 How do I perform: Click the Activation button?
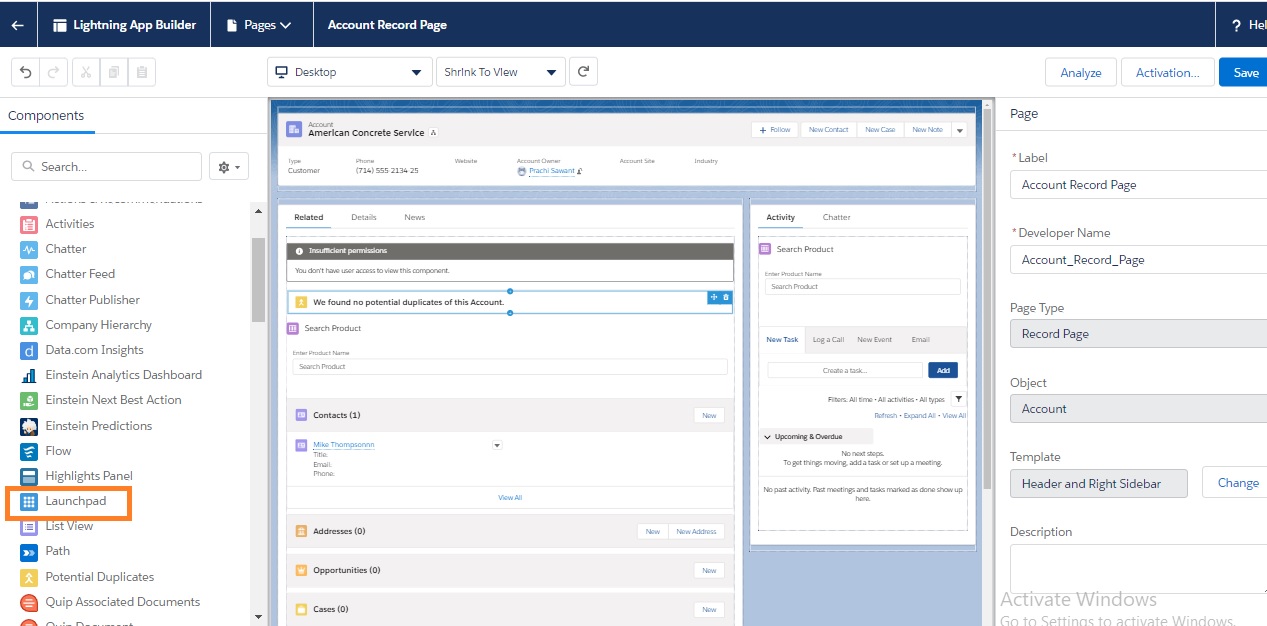point(1168,72)
